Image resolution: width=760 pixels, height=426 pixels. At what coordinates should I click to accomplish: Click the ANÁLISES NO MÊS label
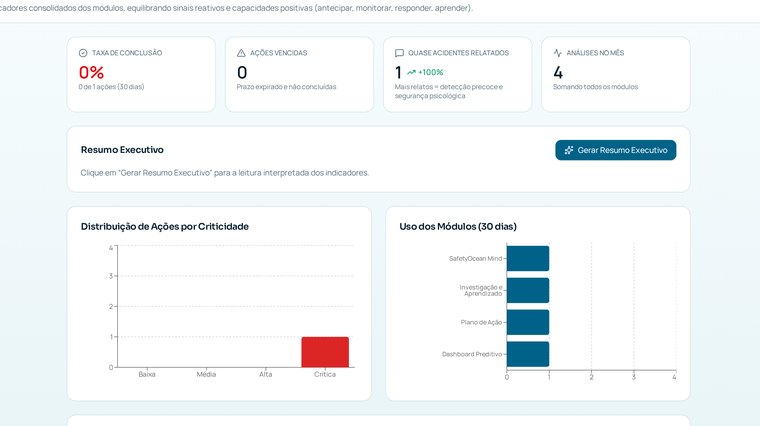coord(595,53)
